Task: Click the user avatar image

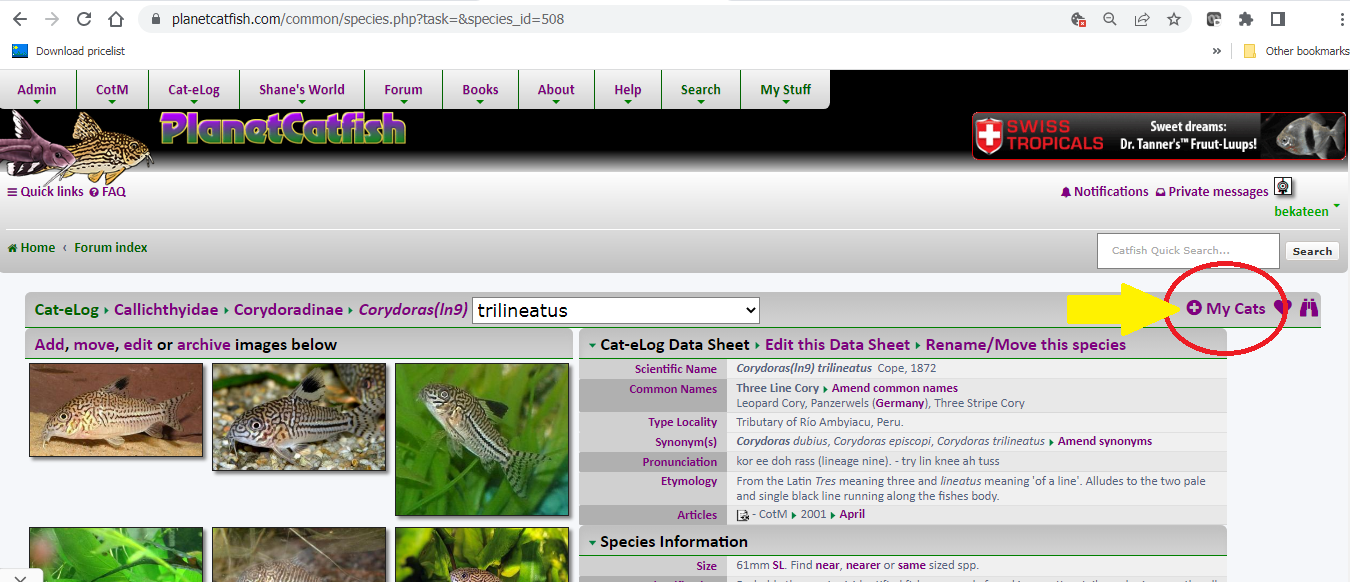Action: (x=1284, y=187)
